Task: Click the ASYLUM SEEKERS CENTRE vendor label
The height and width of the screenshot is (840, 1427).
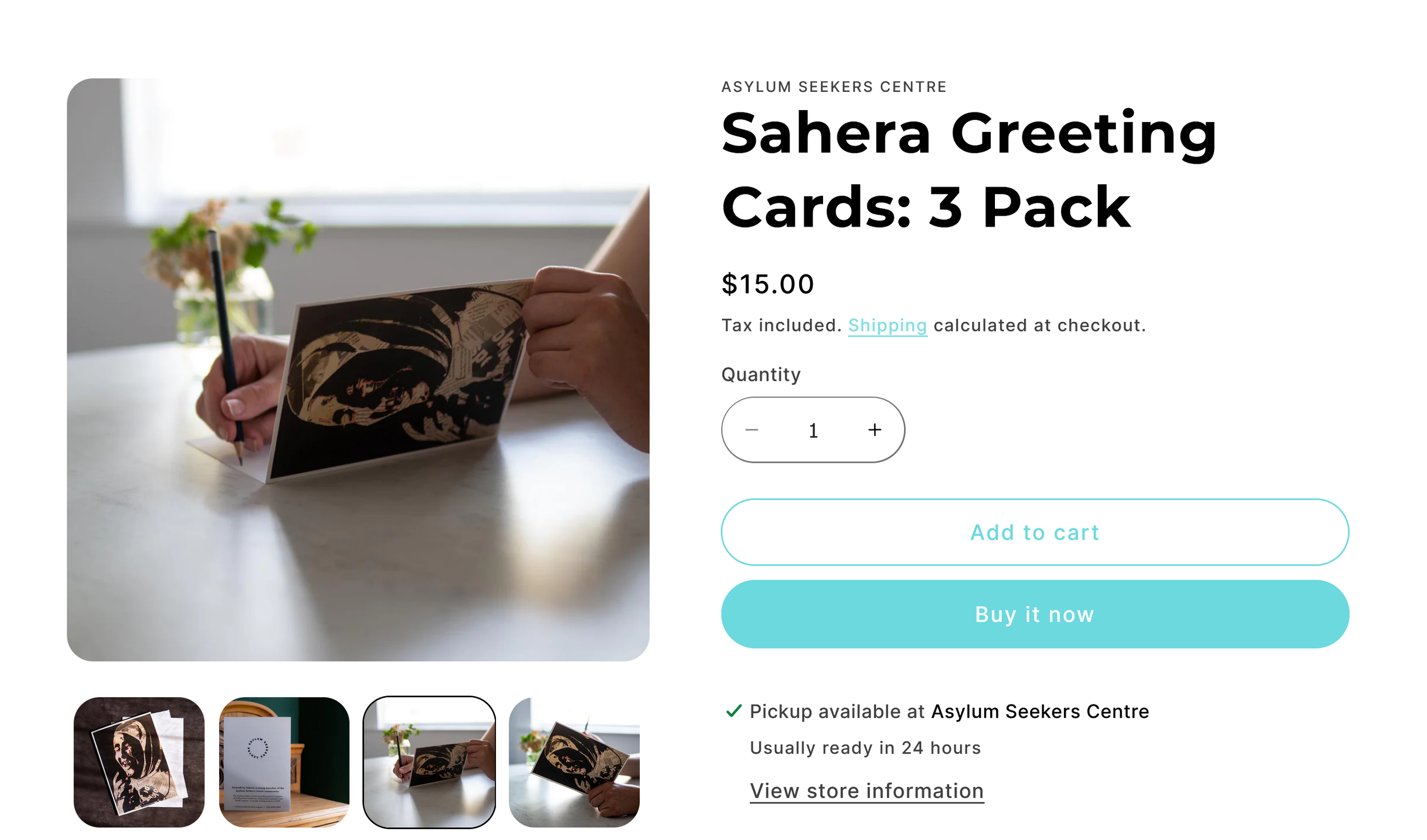Action: click(x=834, y=87)
